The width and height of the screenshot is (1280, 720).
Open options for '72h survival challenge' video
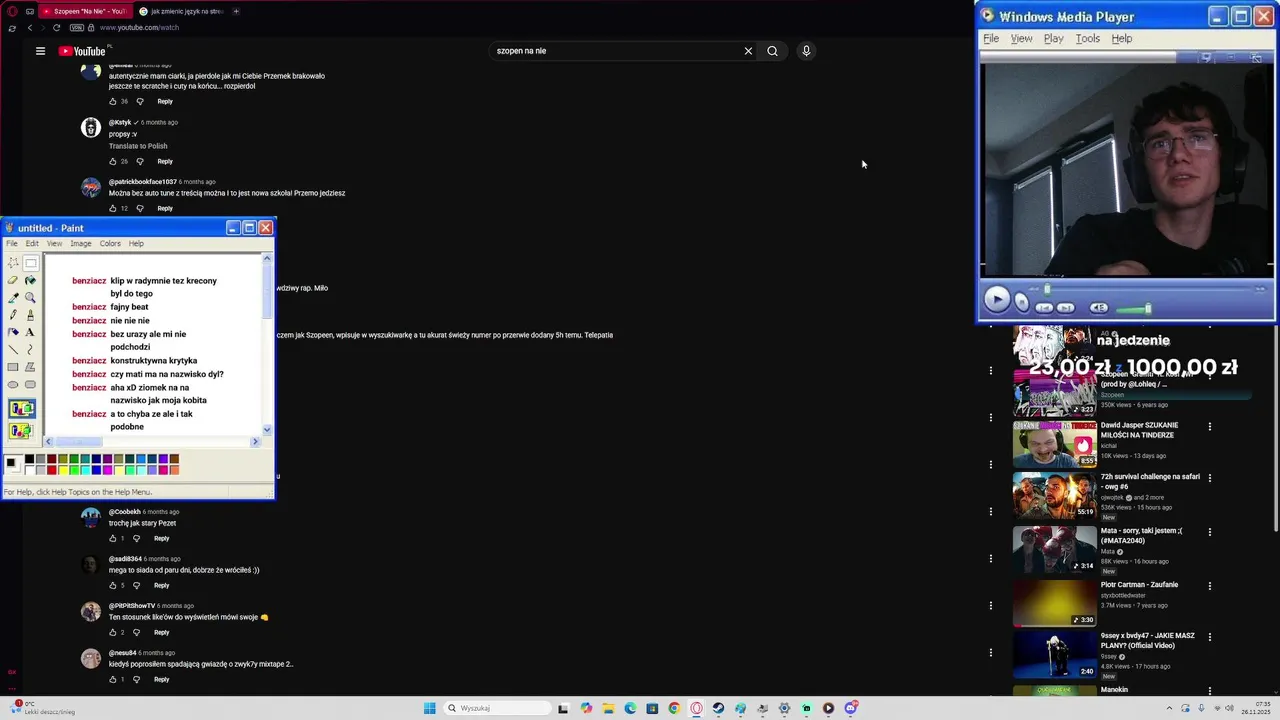point(1210,479)
